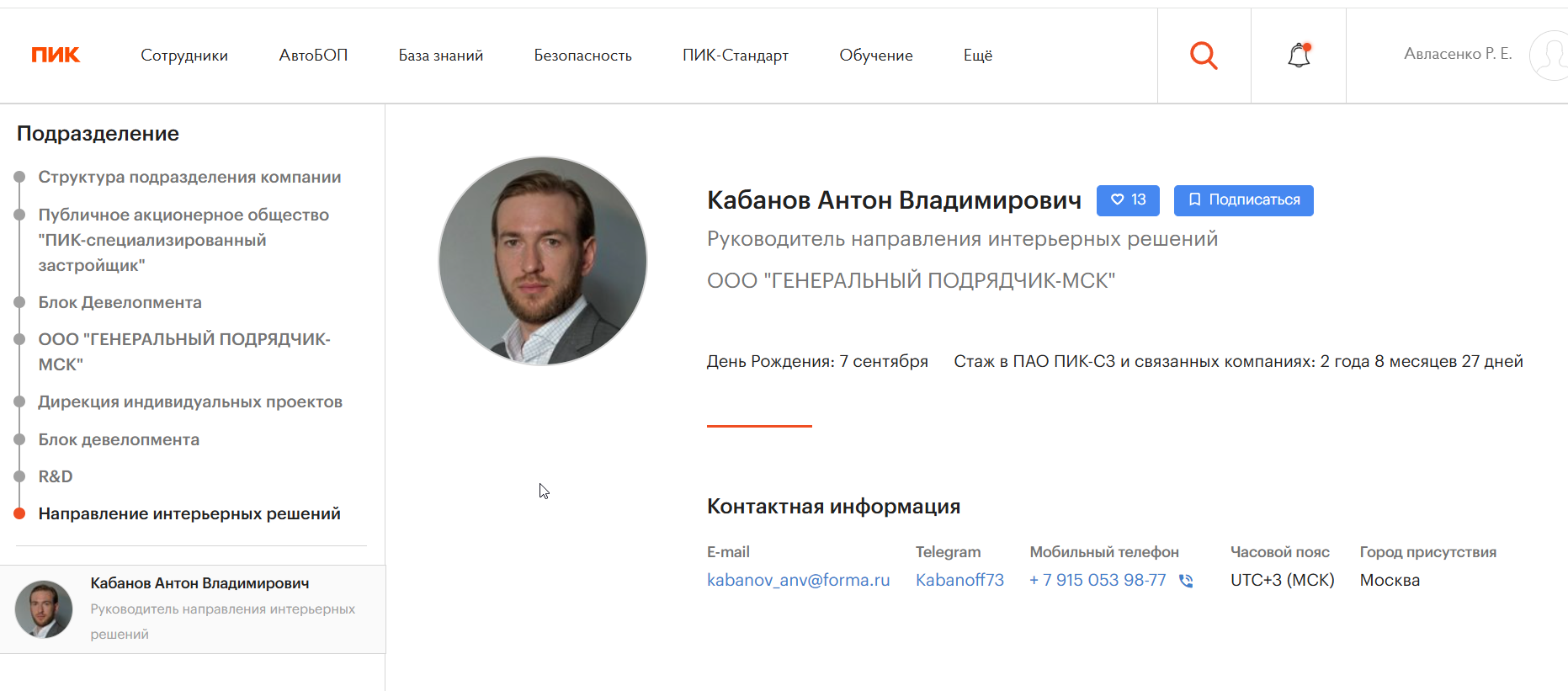Click the heart likes button showing 13
Screen dimensions: 1568x691
1128,200
